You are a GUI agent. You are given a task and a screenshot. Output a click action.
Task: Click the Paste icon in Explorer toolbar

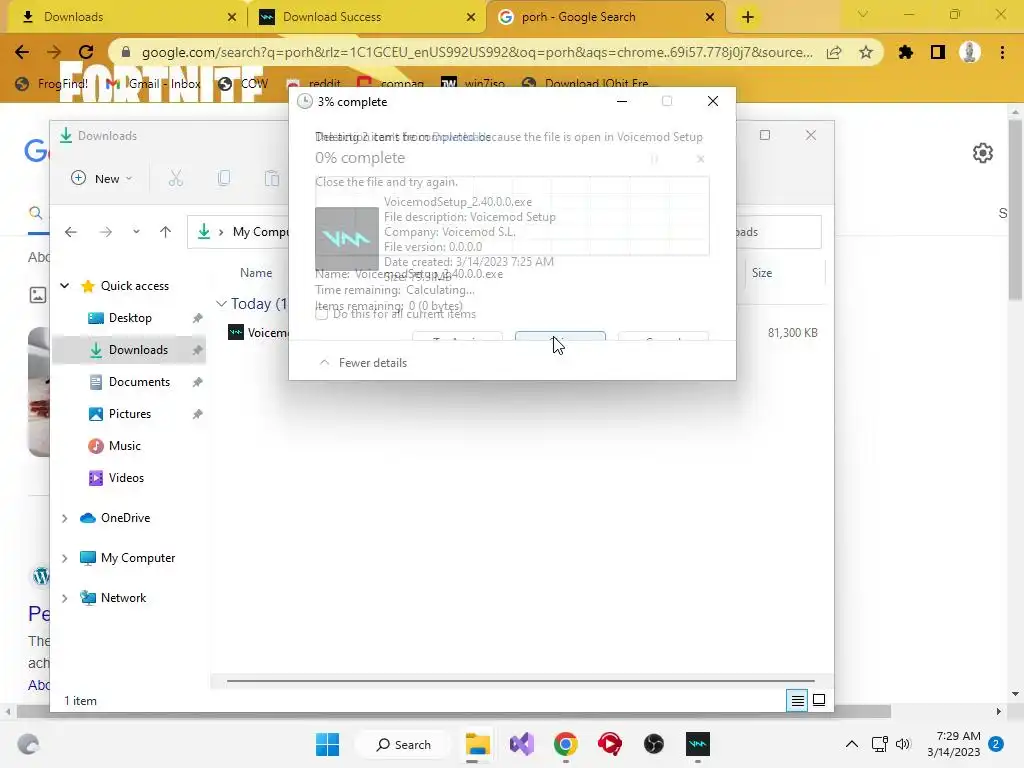coord(272,178)
